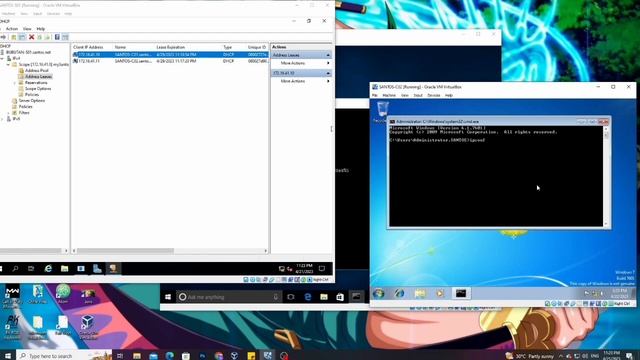The width and height of the screenshot is (640, 360).
Task: Select the 172.16.41.10 lease row
Action: (170, 55)
